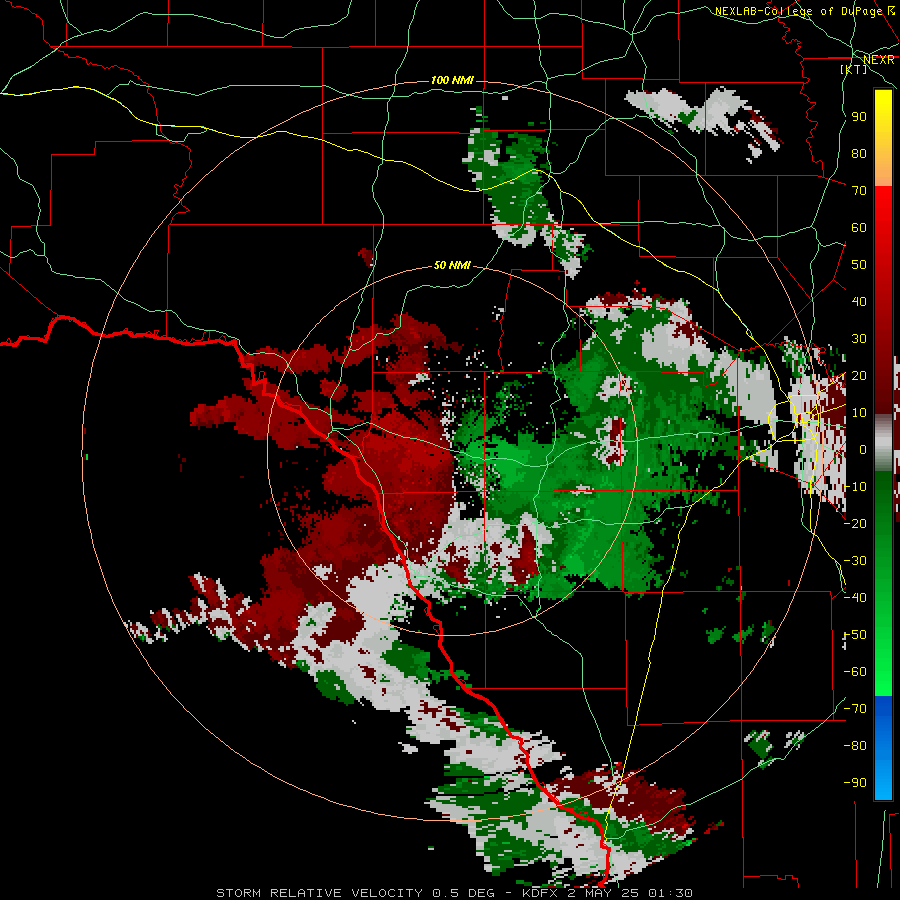Click the -20 value on the velocity scale

[x=855, y=523]
